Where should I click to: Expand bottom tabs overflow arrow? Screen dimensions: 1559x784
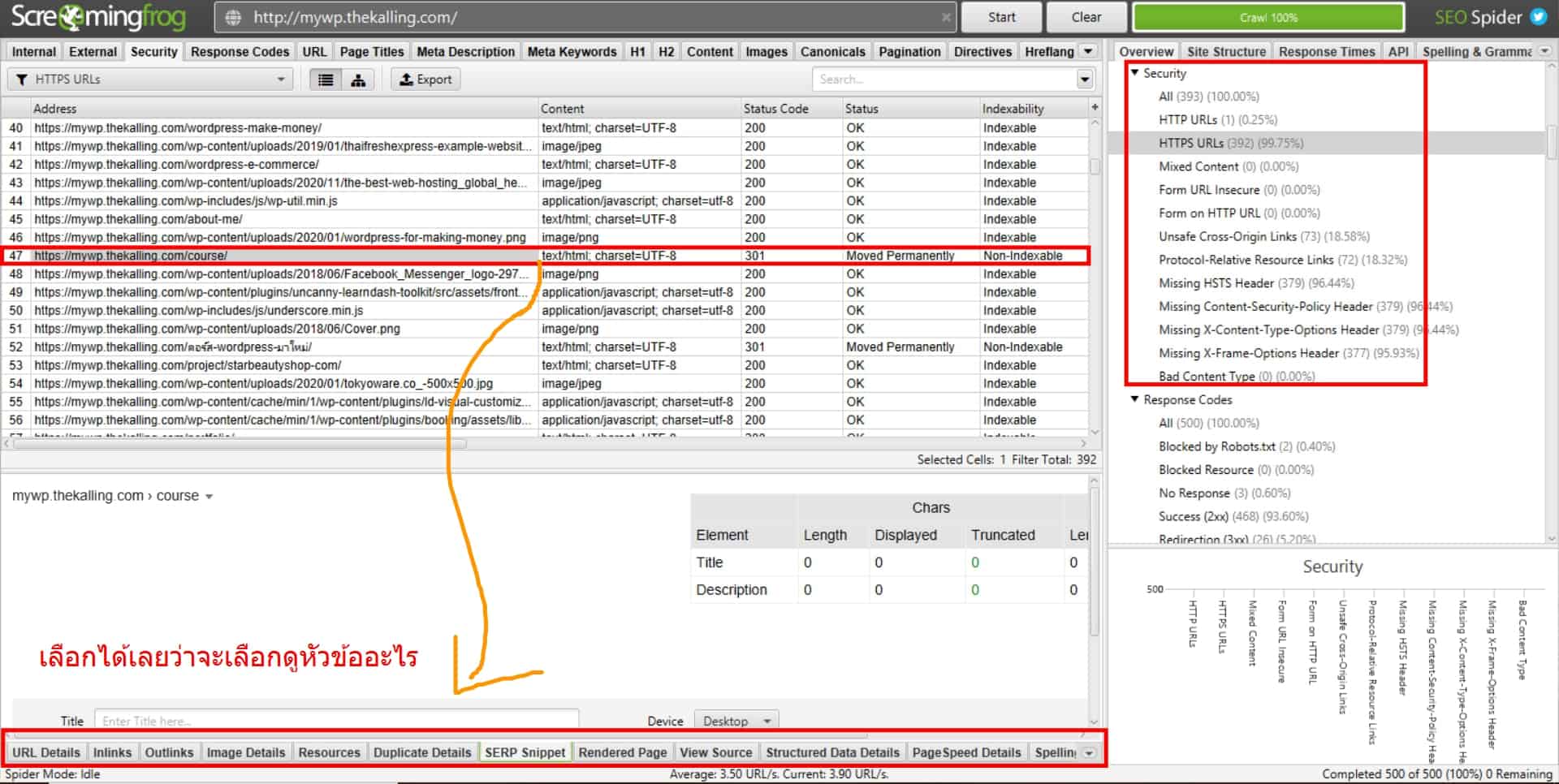[1089, 753]
